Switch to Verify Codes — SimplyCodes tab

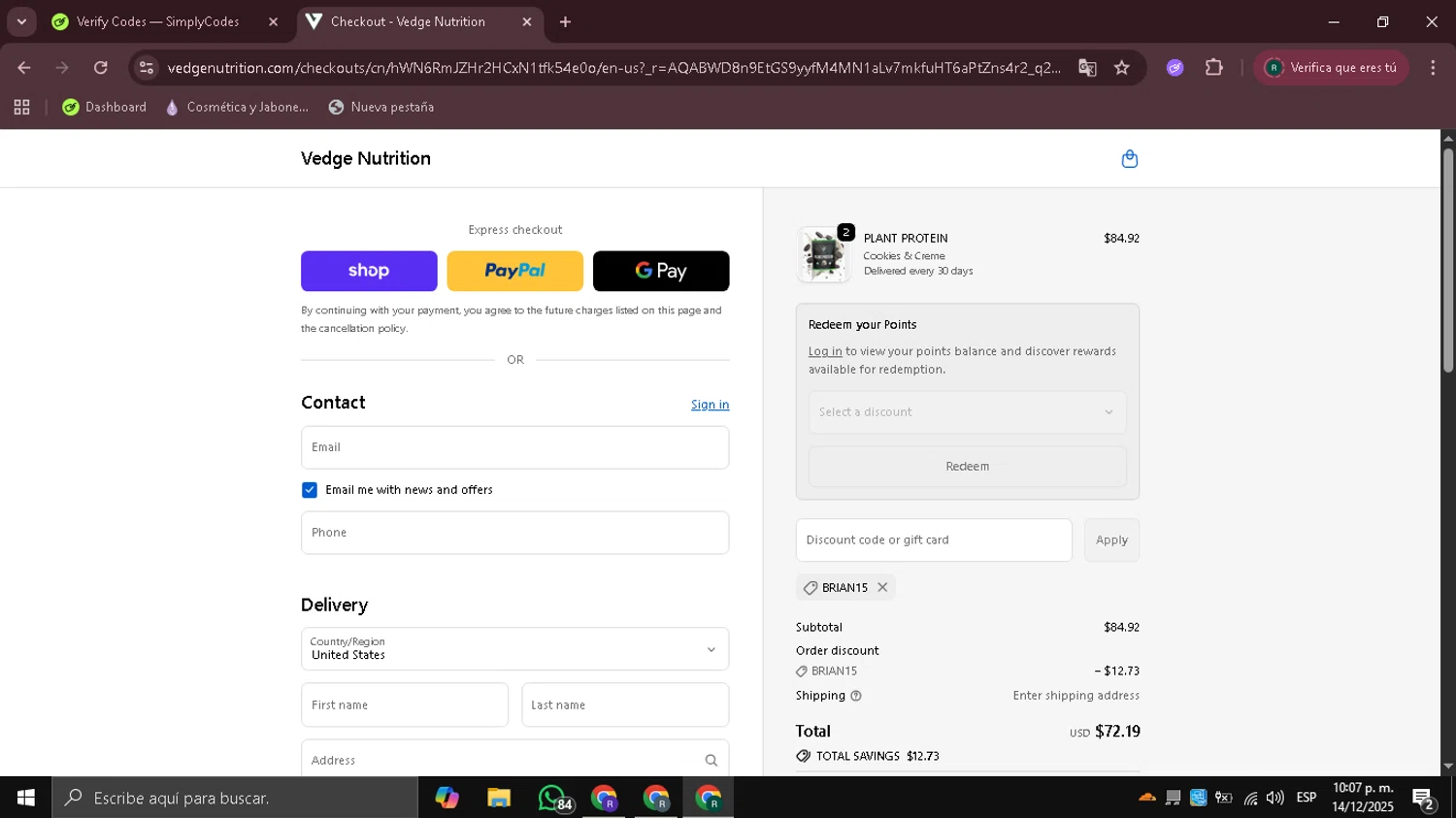(157, 21)
